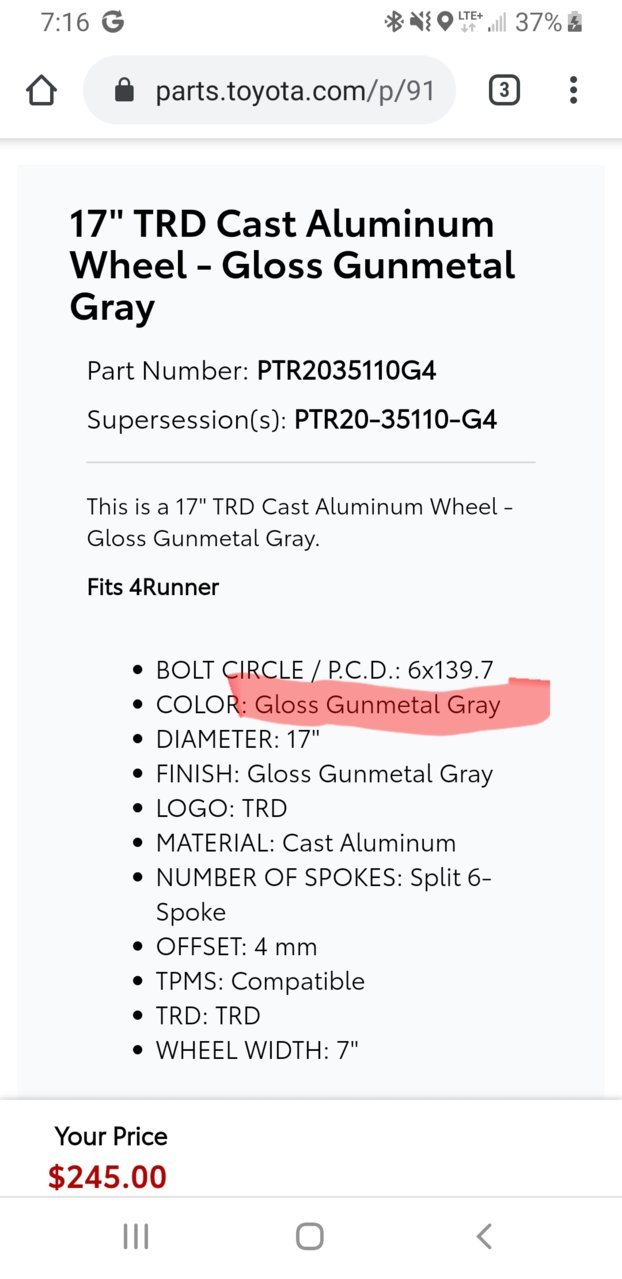
Task: Tap the $245.00 price
Action: pyautogui.click(x=108, y=1177)
